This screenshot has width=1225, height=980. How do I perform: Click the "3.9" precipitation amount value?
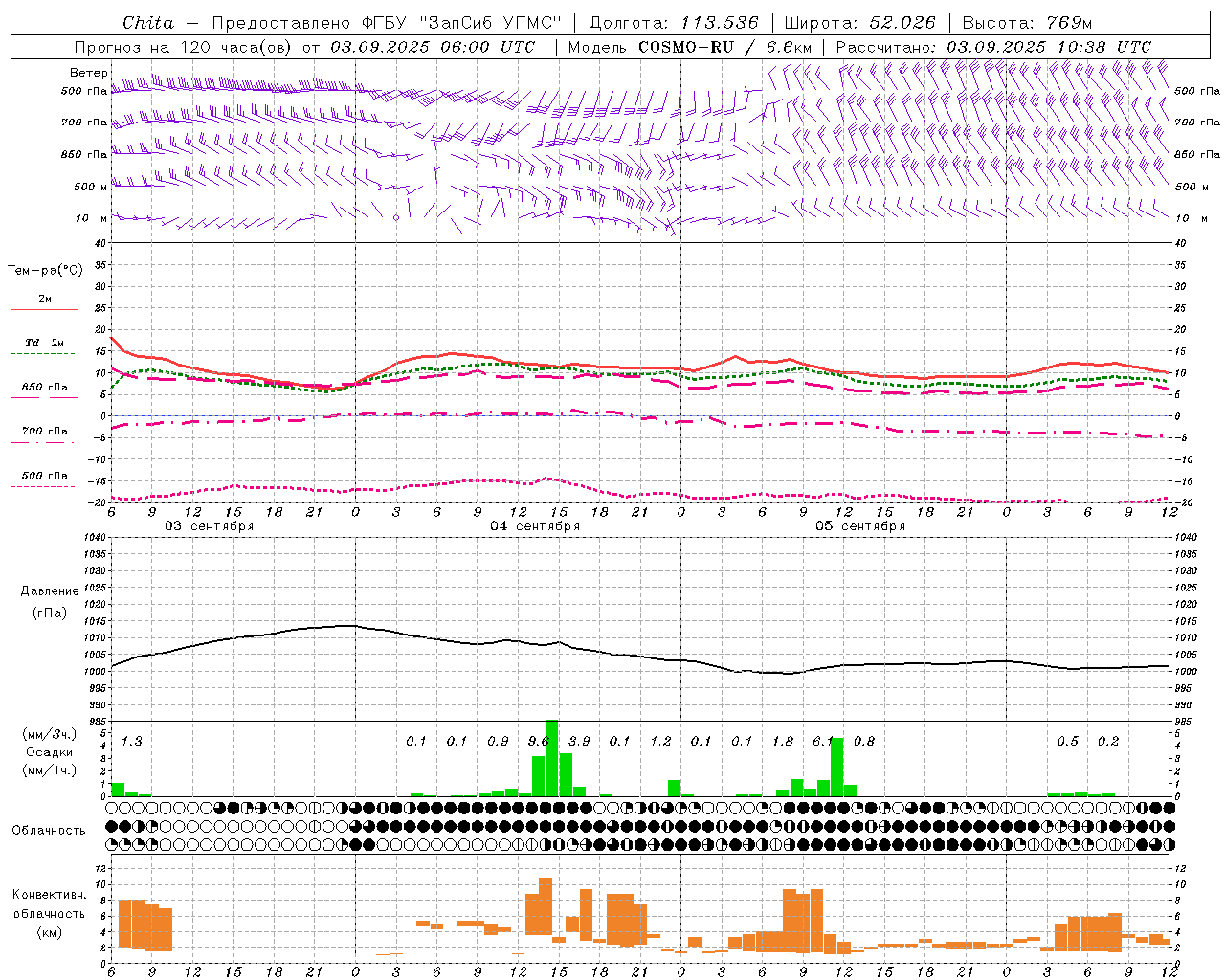pos(579,742)
